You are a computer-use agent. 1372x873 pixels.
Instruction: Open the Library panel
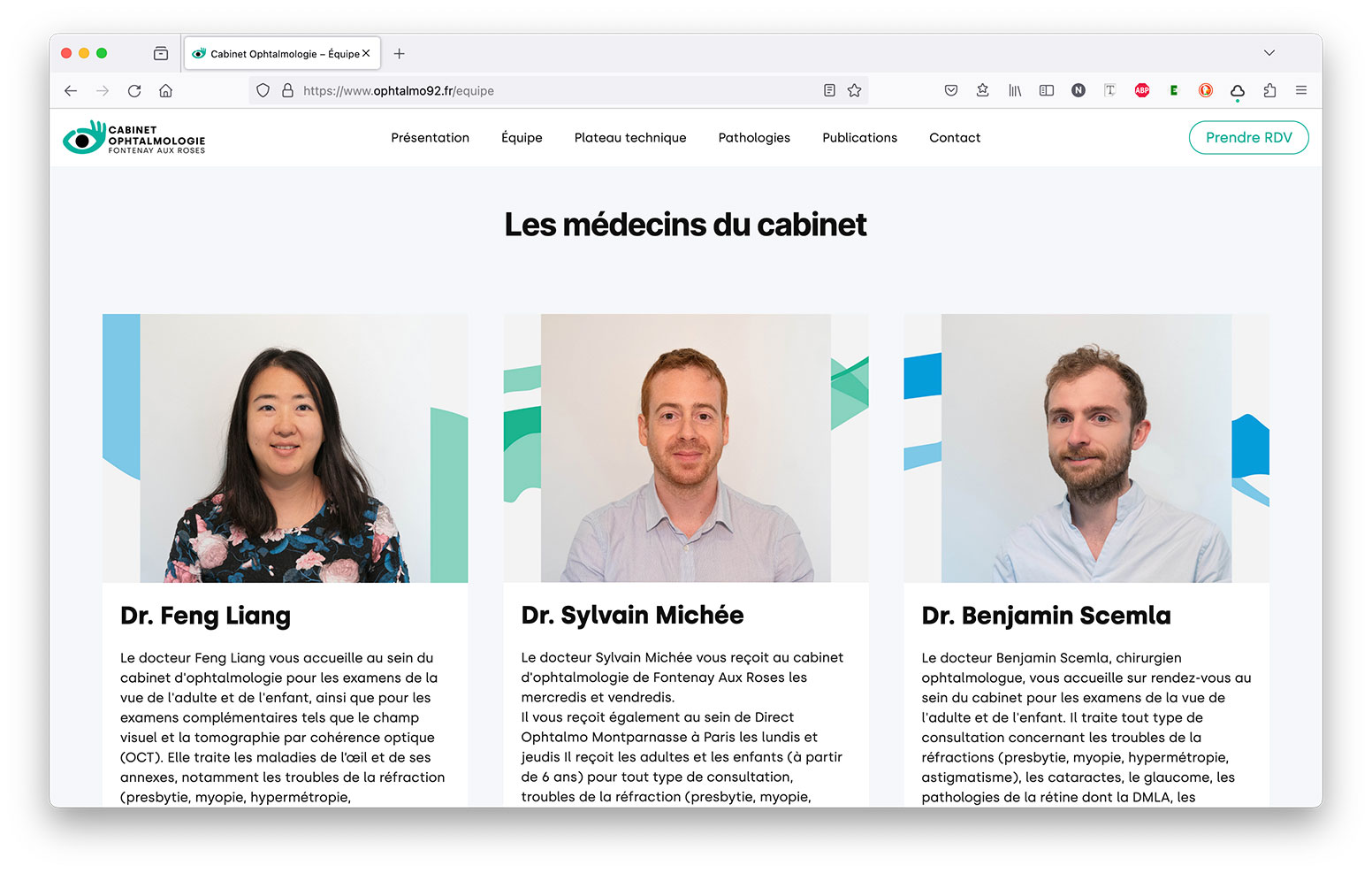click(1015, 90)
